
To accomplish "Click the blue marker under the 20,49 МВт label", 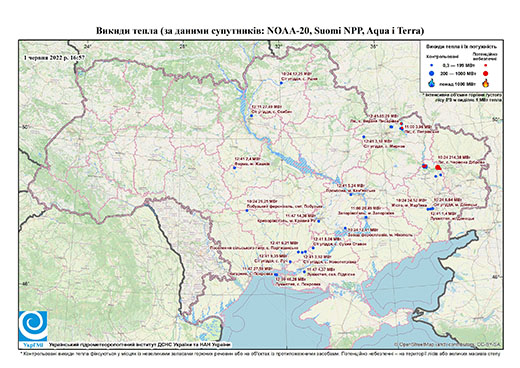I will (x=366, y=217).
